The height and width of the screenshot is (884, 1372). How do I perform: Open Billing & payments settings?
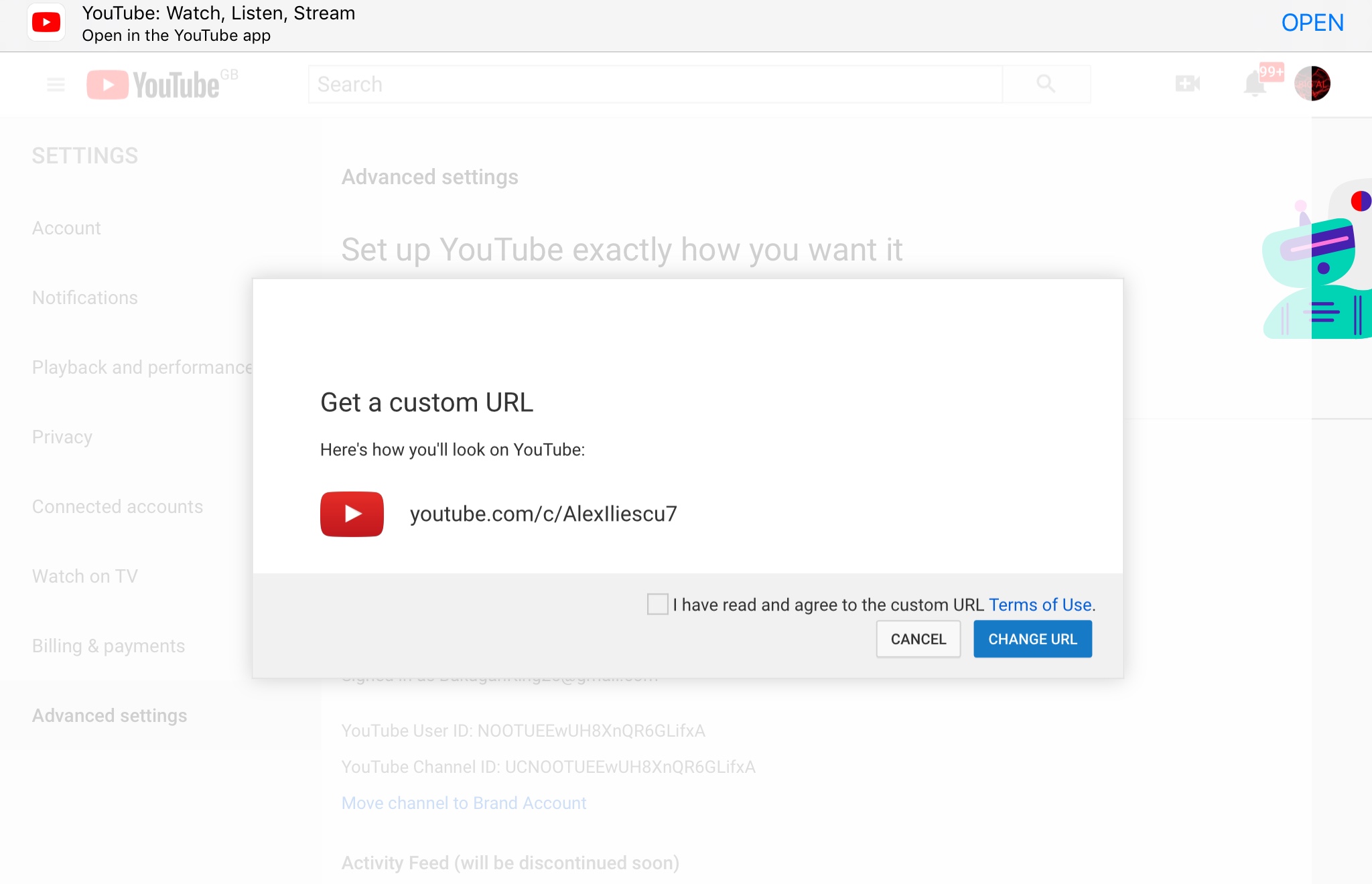click(x=109, y=646)
